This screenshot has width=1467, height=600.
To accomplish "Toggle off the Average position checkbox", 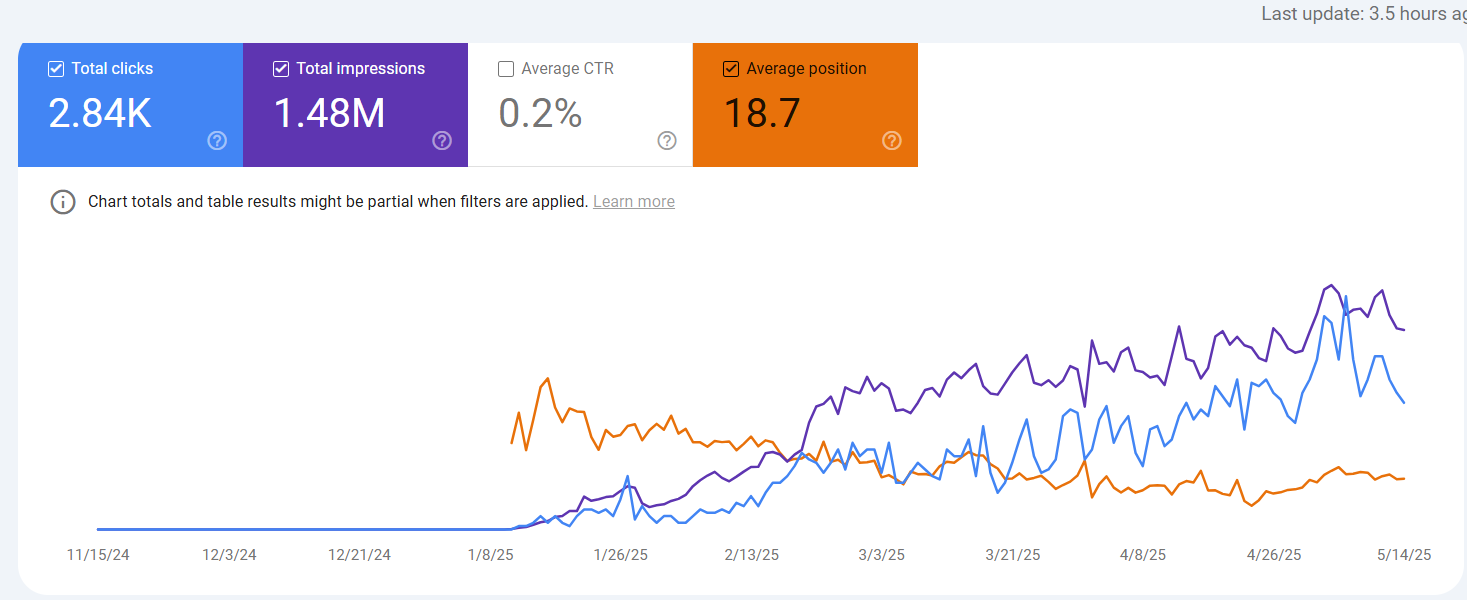I will tap(731, 69).
